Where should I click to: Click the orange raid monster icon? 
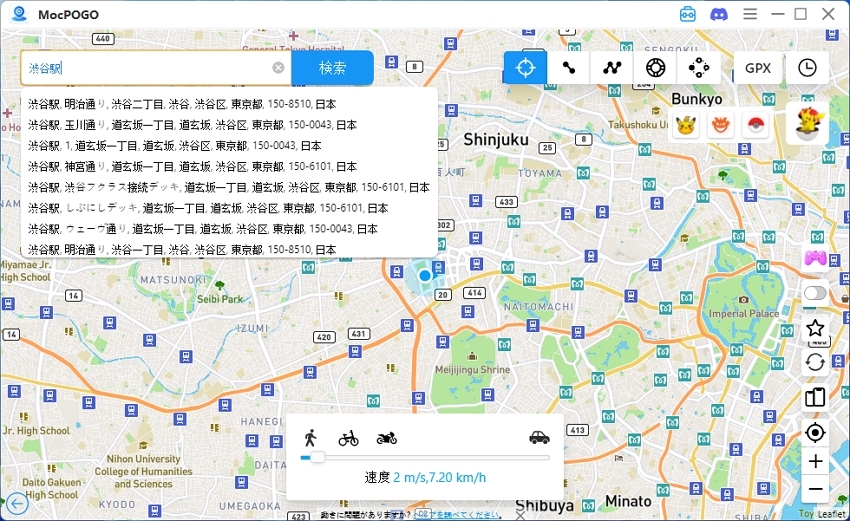720,125
